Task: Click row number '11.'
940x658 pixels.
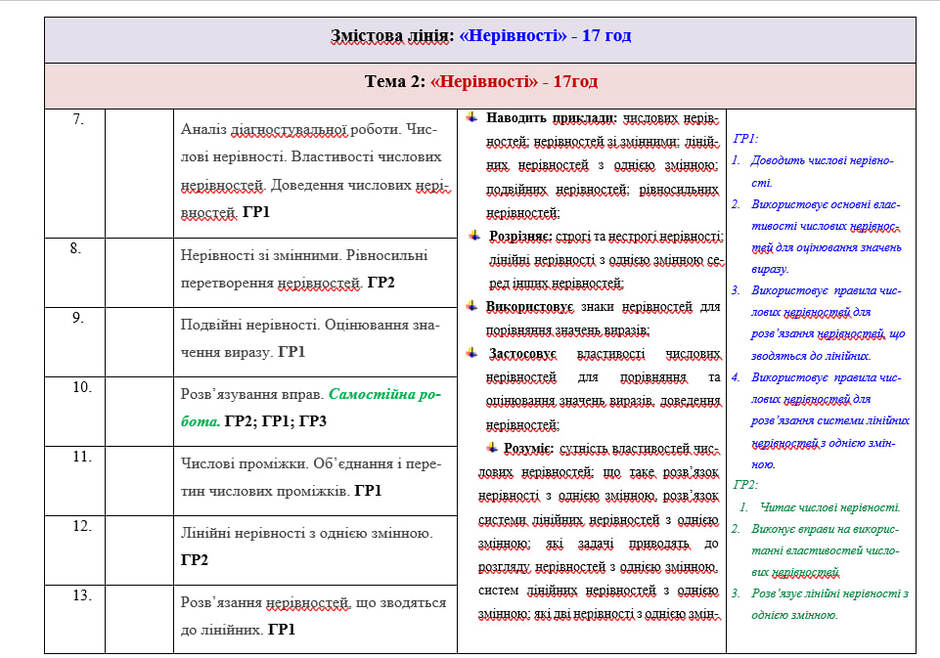Action: coord(82,457)
